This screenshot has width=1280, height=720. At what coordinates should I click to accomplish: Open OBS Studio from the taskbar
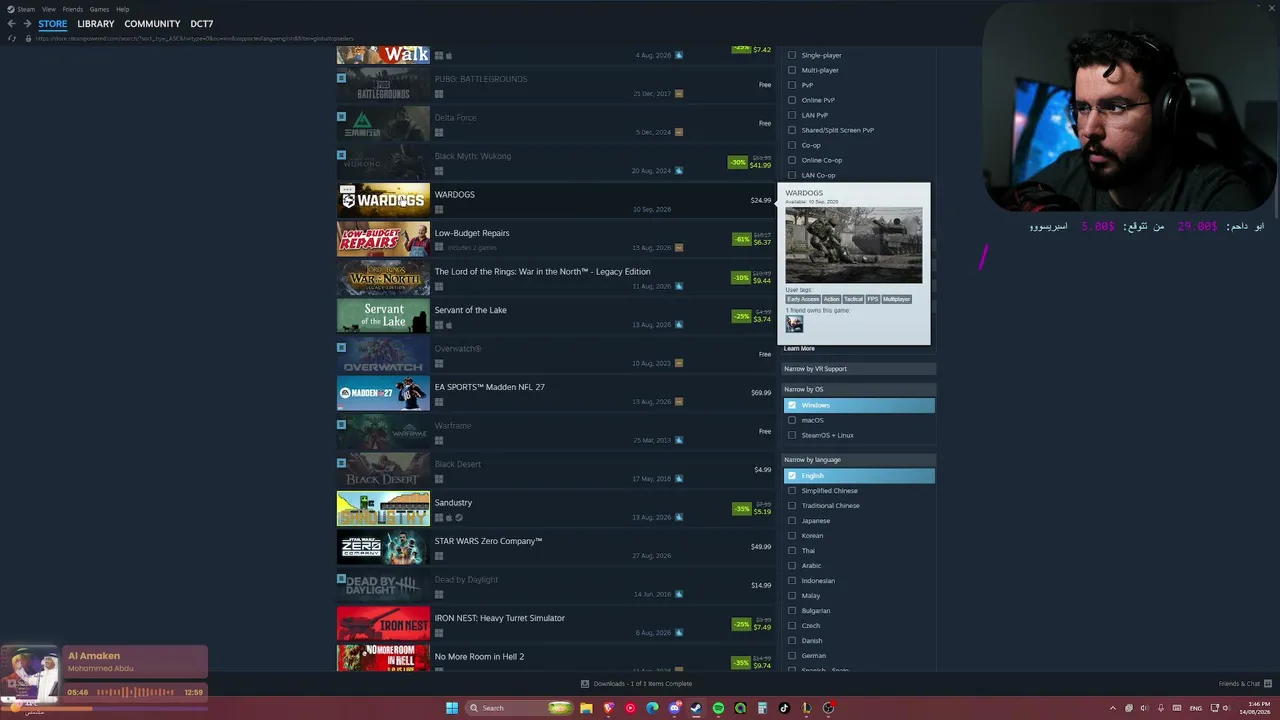pos(828,708)
